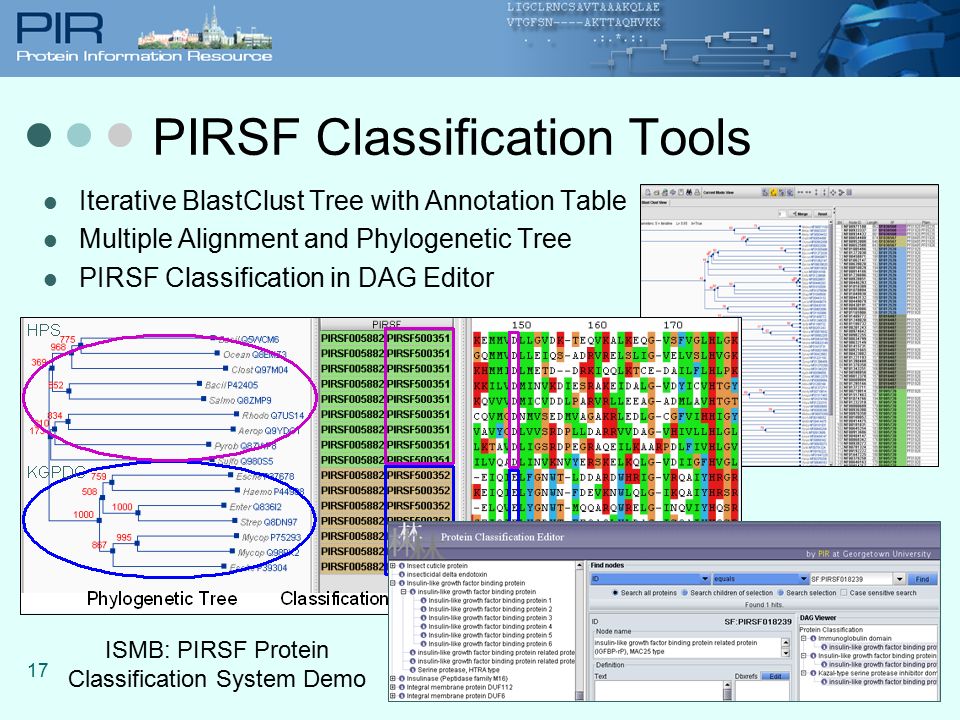Click the up arrow of classification tree scrollbar
960x720 pixels.
[580, 565]
